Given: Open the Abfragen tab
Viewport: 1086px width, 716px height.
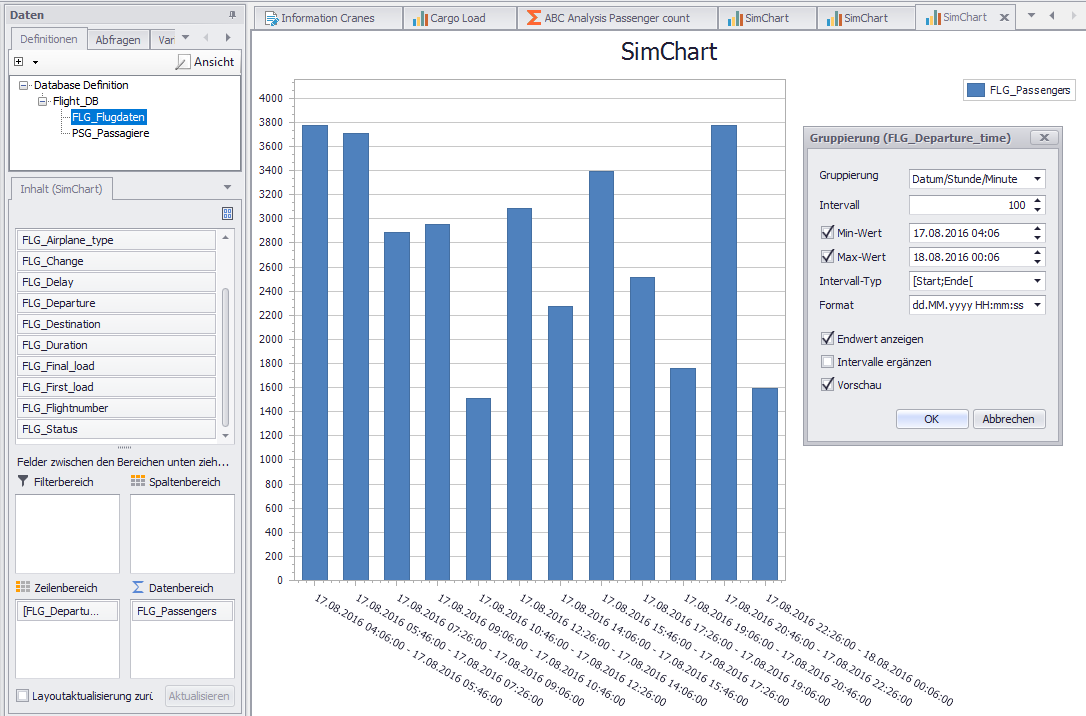Looking at the screenshot, I should 117,40.
